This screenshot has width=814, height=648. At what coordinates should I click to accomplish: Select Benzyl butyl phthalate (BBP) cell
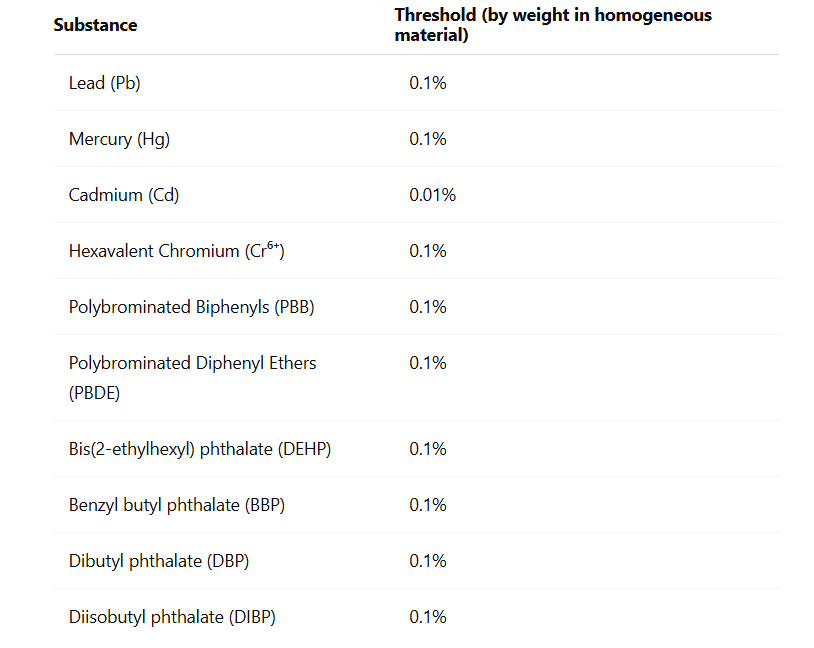[x=177, y=505]
